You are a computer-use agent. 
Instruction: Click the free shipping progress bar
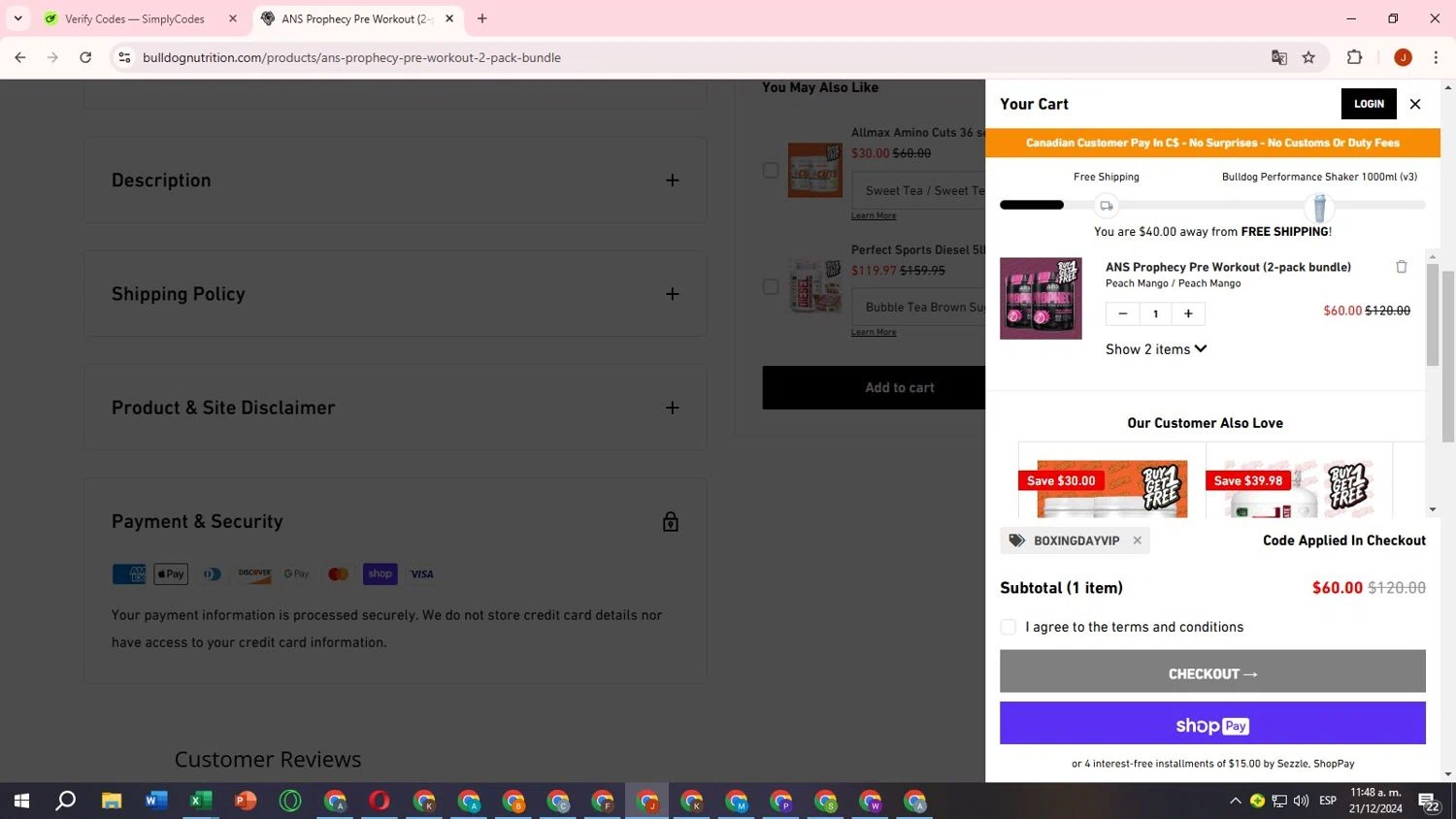pyautogui.click(x=1212, y=205)
